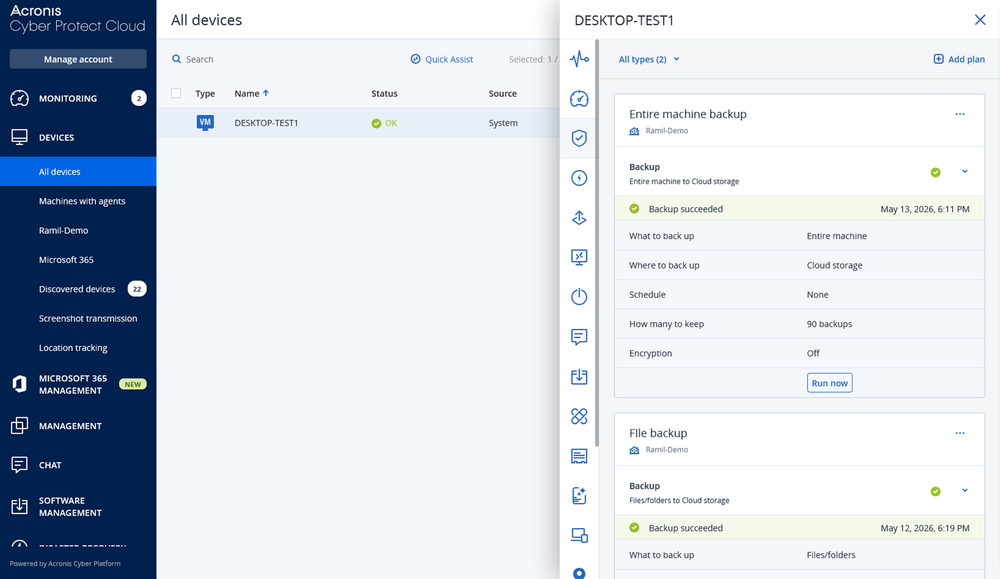Viewport: 1000px width, 579px height.
Task: Open the three-dot menu for Entire machine backup
Action: pyautogui.click(x=960, y=114)
